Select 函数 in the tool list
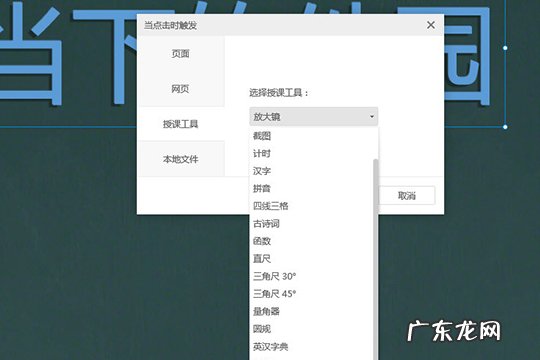 click(311, 241)
